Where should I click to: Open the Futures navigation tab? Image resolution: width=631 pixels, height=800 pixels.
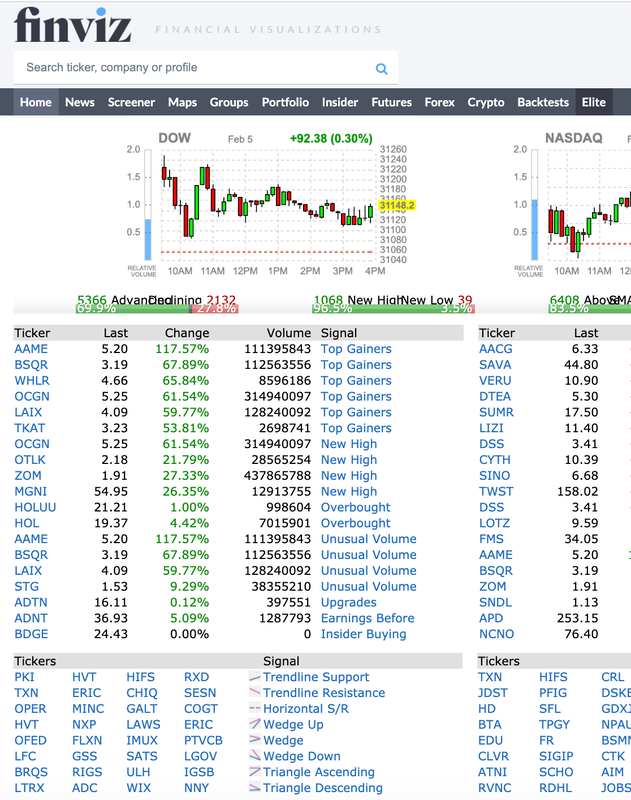(391, 102)
